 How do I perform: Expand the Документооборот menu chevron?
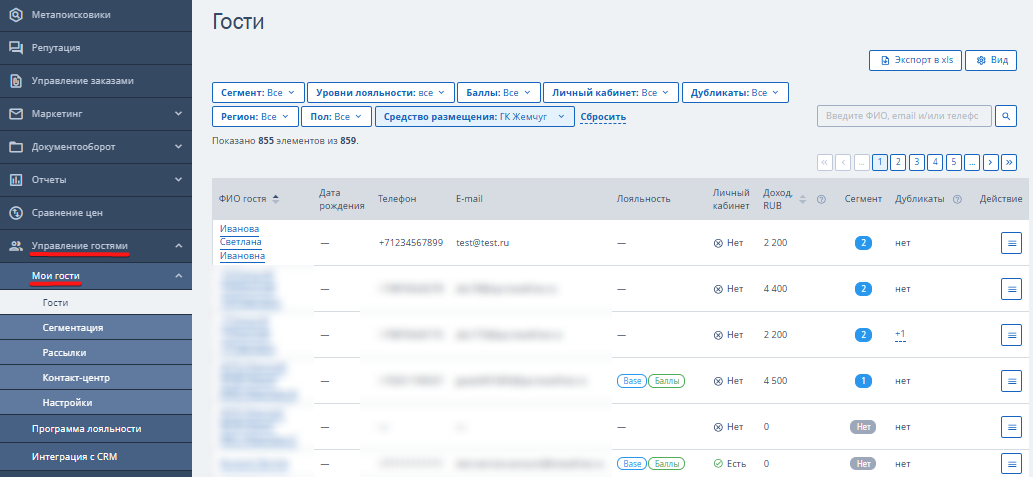(179, 147)
